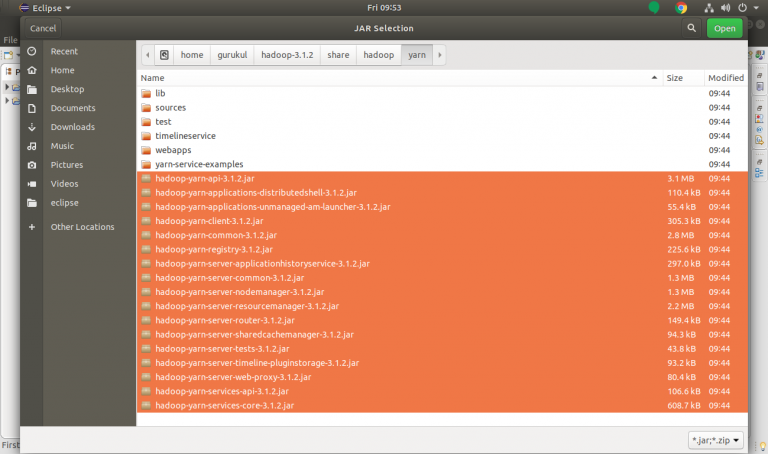
Task: Click the Pictures camera icon
Action: click(x=32, y=165)
